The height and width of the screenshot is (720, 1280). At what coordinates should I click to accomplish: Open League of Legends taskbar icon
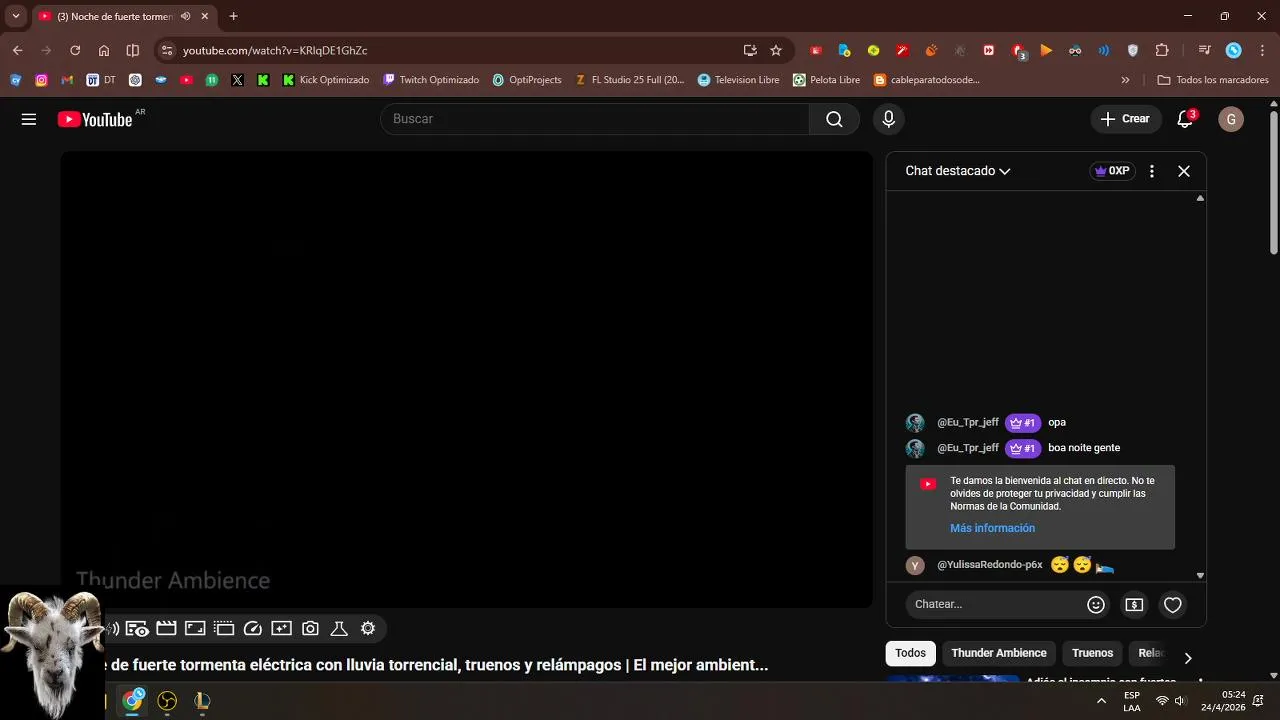click(202, 701)
